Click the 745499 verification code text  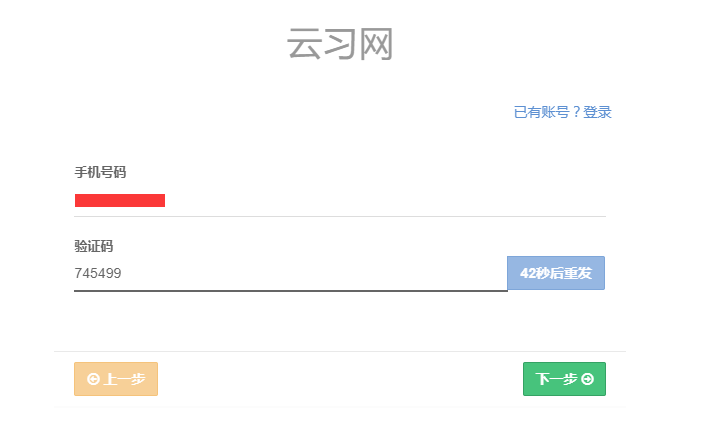click(x=98, y=273)
